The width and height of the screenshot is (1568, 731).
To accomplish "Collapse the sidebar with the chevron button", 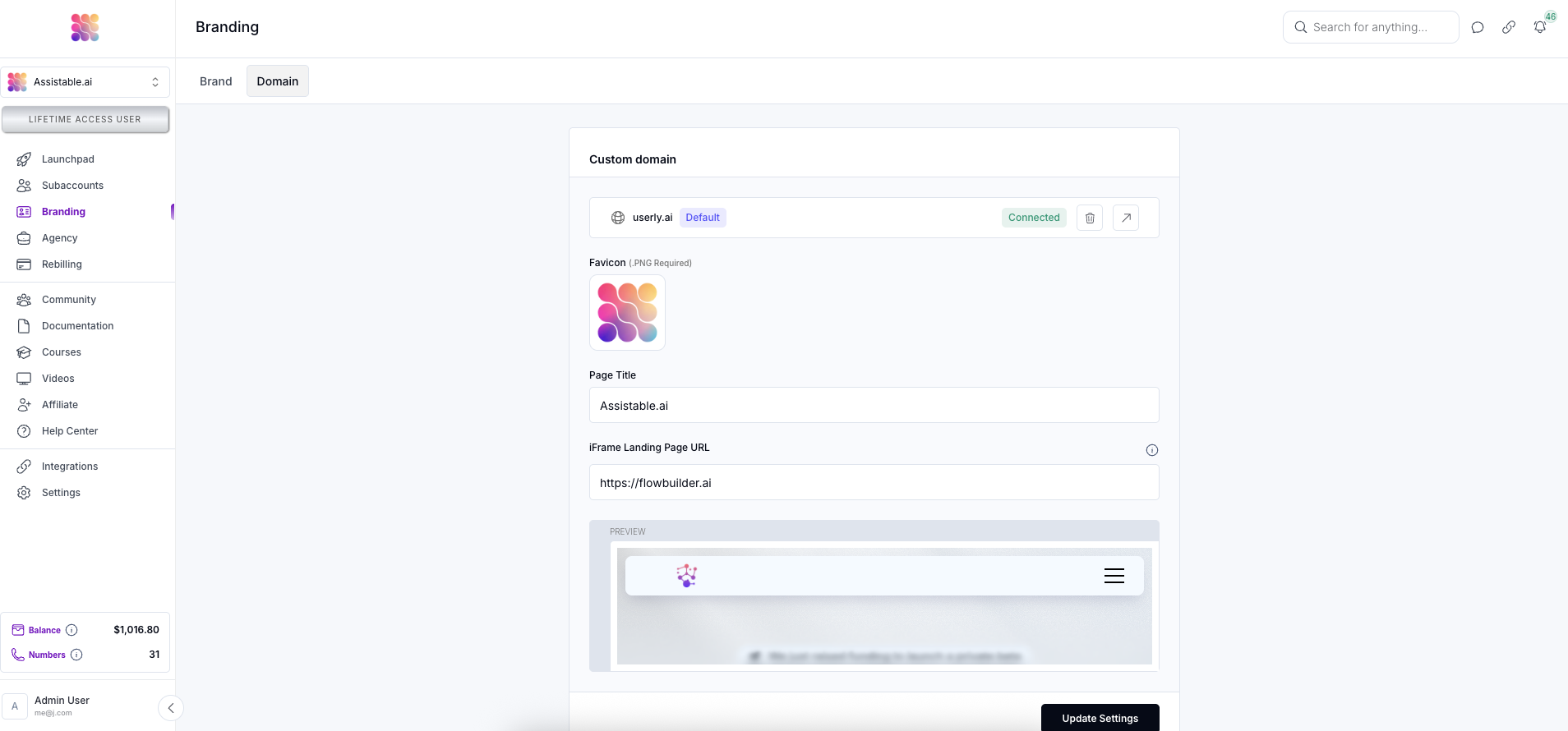I will coord(171,708).
